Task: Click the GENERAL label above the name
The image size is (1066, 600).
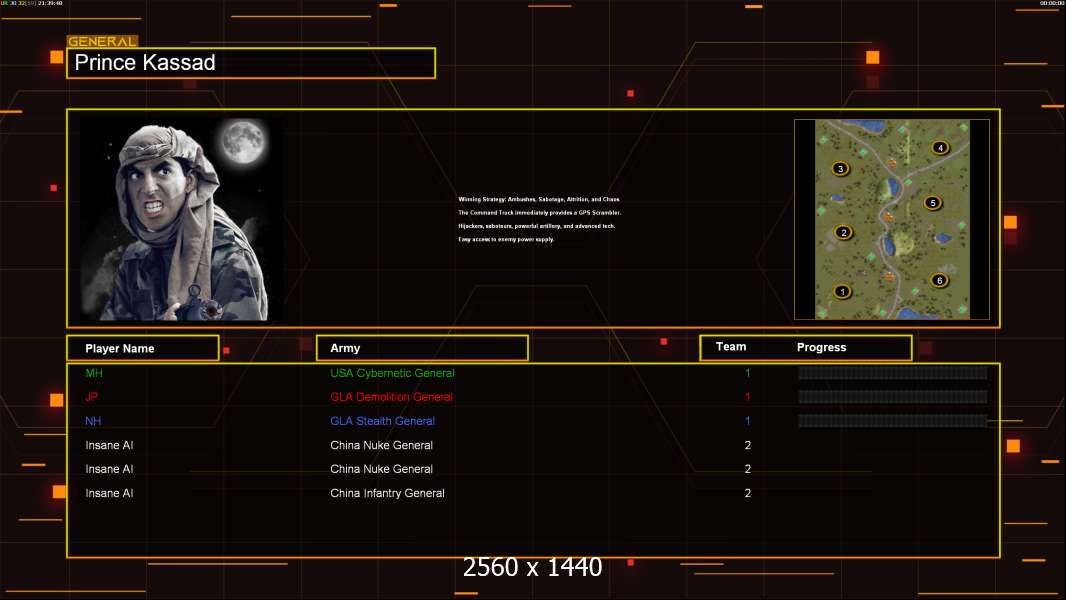Action: point(102,41)
